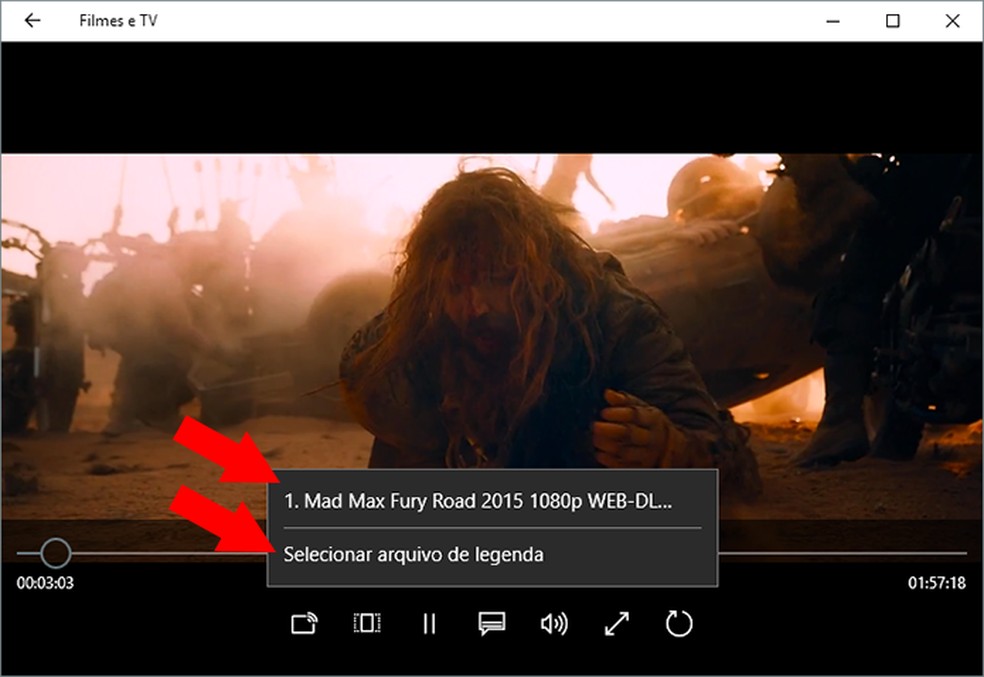The width and height of the screenshot is (984, 677).
Task: Select subtitle track Mad Max Fury Road 2015
Action: click(x=492, y=501)
